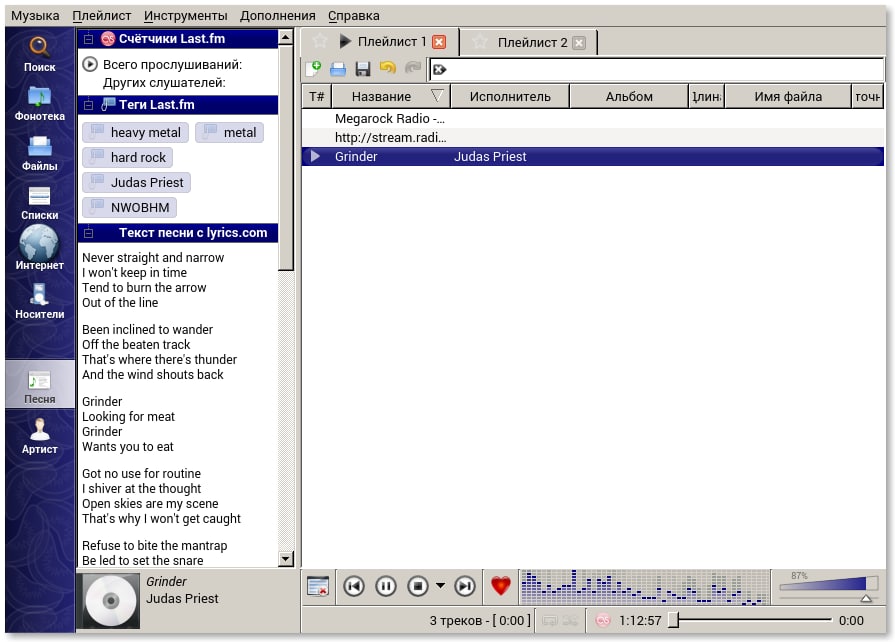Click the Last.fm scrobble icon in status bar
The width and height of the screenshot is (895, 642).
603,620
